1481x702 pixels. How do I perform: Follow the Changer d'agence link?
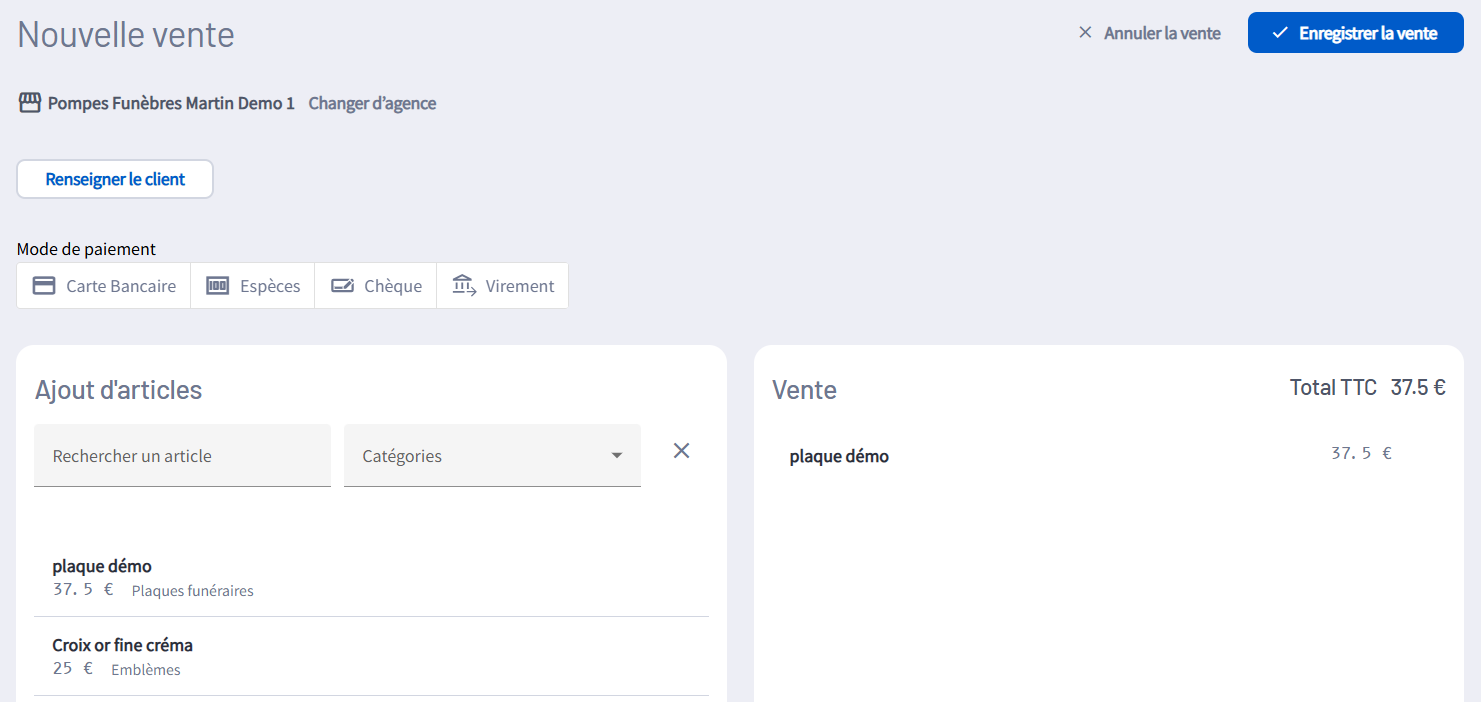click(x=372, y=103)
